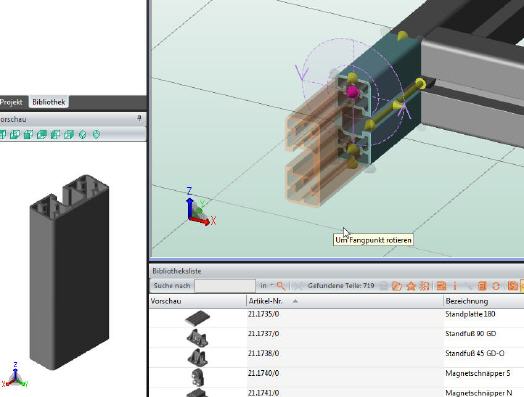Image resolution: width=524 pixels, height=397 pixels.
Task: Click the orange magnifier search icon
Action: [x=281, y=286]
